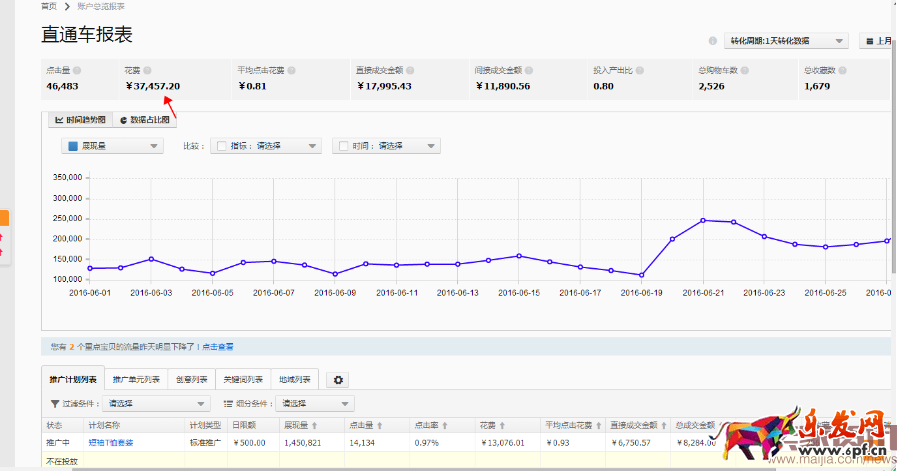Sort table by 花费 column arrow
This screenshot has height=471, width=897.
point(502,426)
